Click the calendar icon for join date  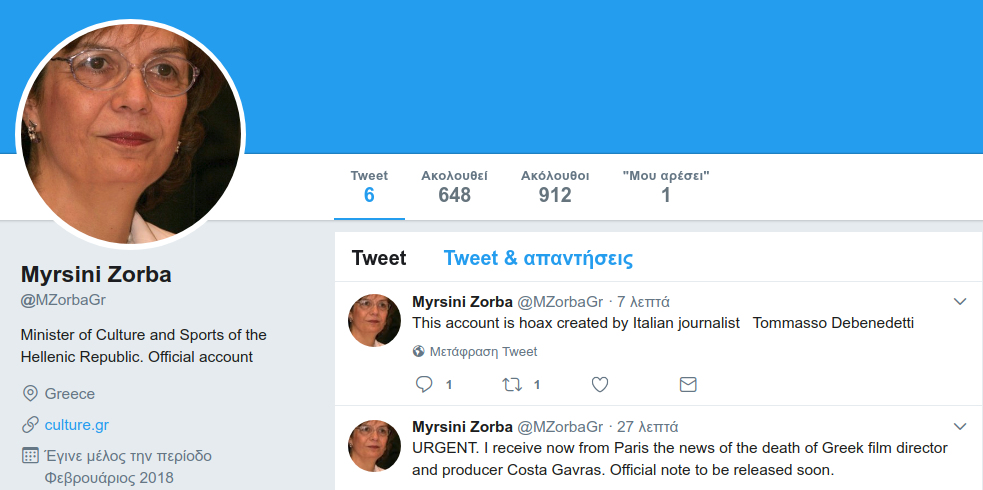pyautogui.click(x=30, y=456)
